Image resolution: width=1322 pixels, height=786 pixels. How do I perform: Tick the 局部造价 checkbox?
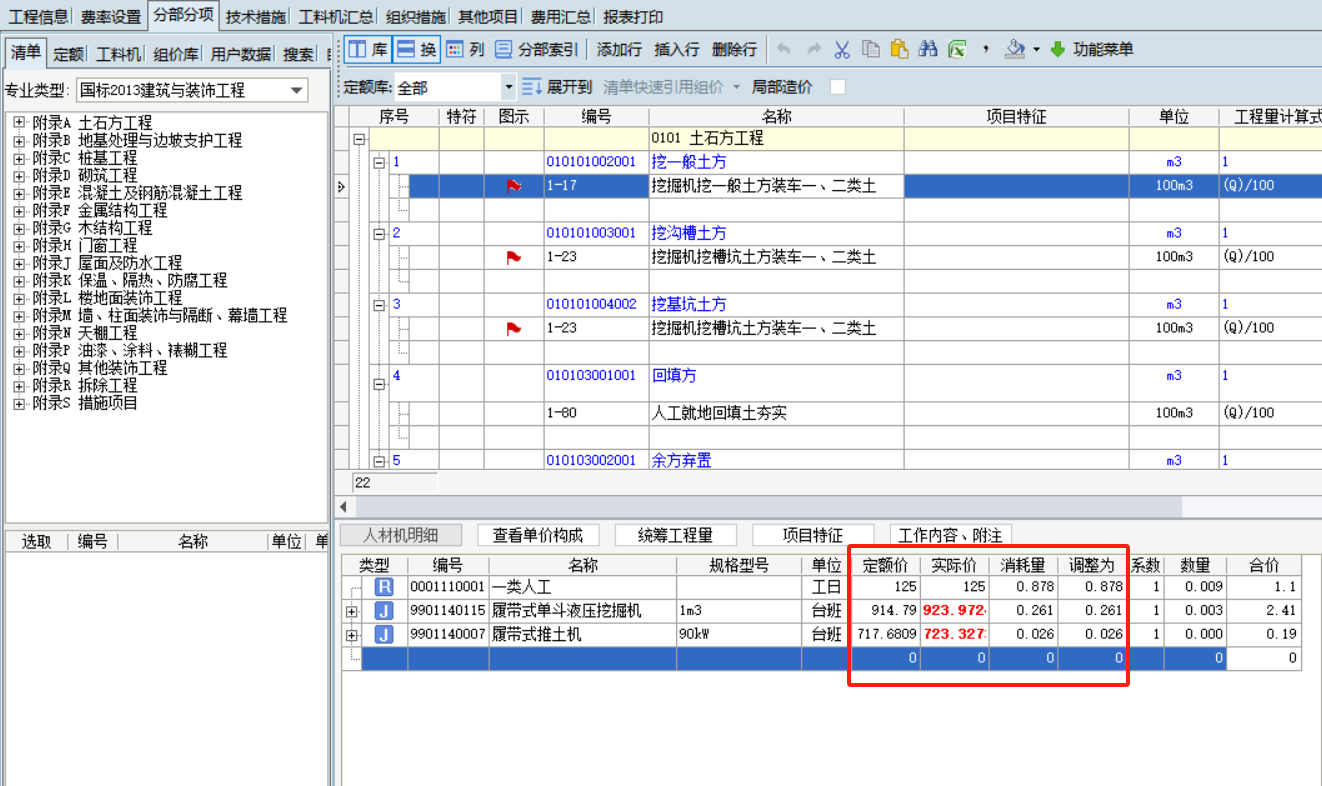838,87
